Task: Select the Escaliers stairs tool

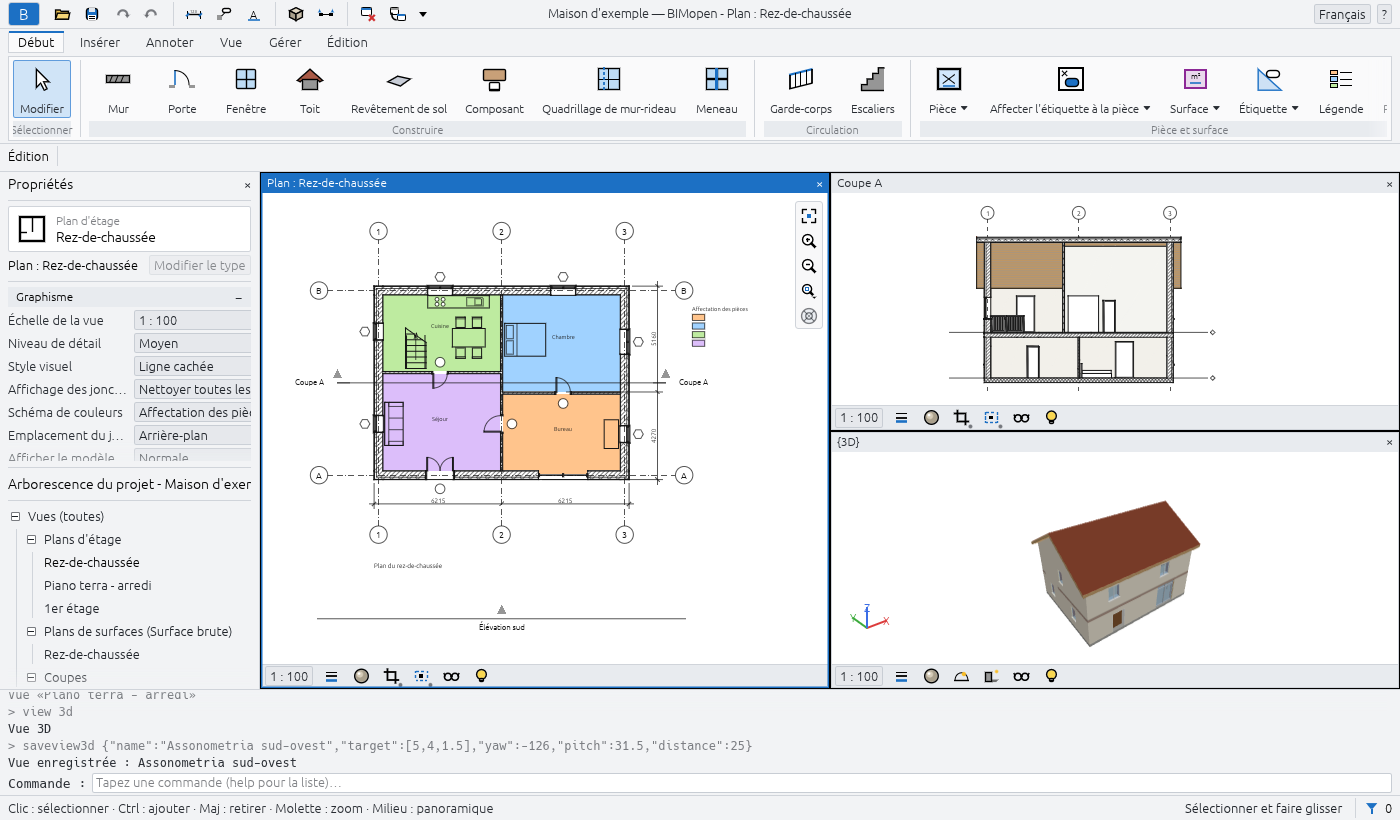Action: [x=873, y=90]
